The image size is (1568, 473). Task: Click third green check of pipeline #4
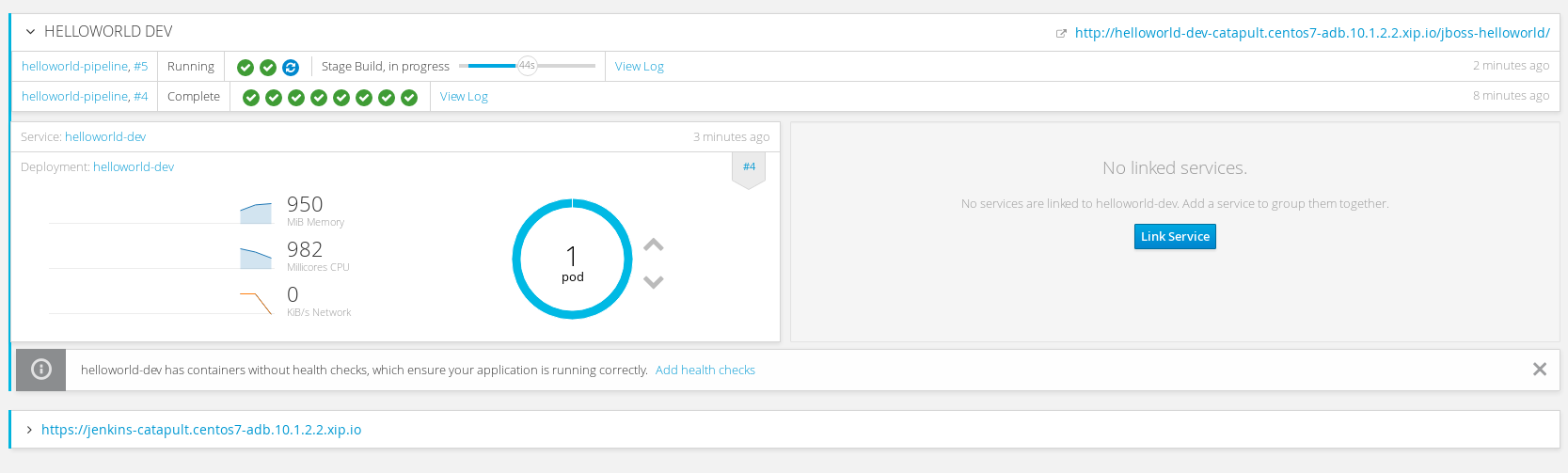point(296,98)
